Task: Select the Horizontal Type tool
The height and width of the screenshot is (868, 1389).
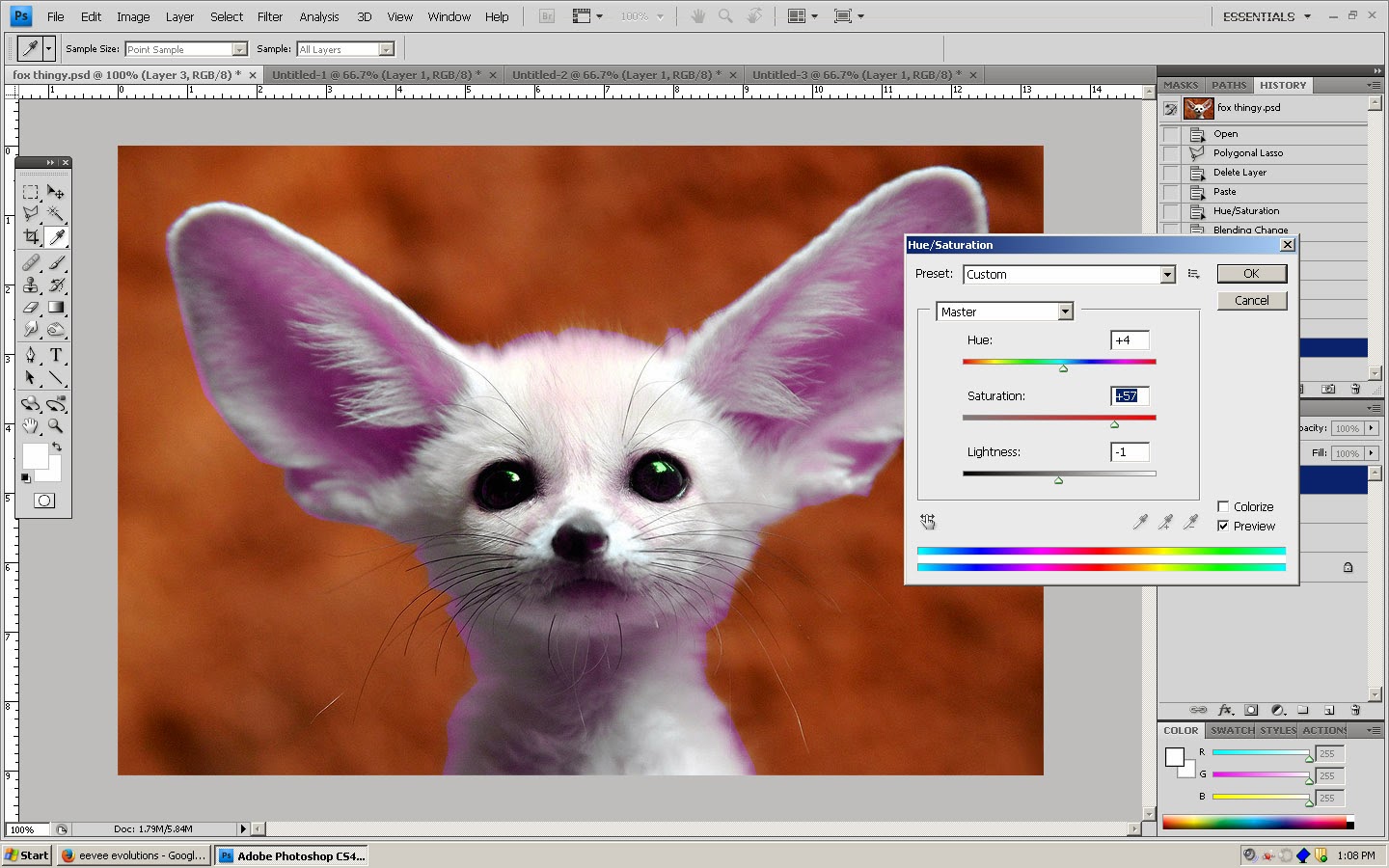Action: point(56,355)
